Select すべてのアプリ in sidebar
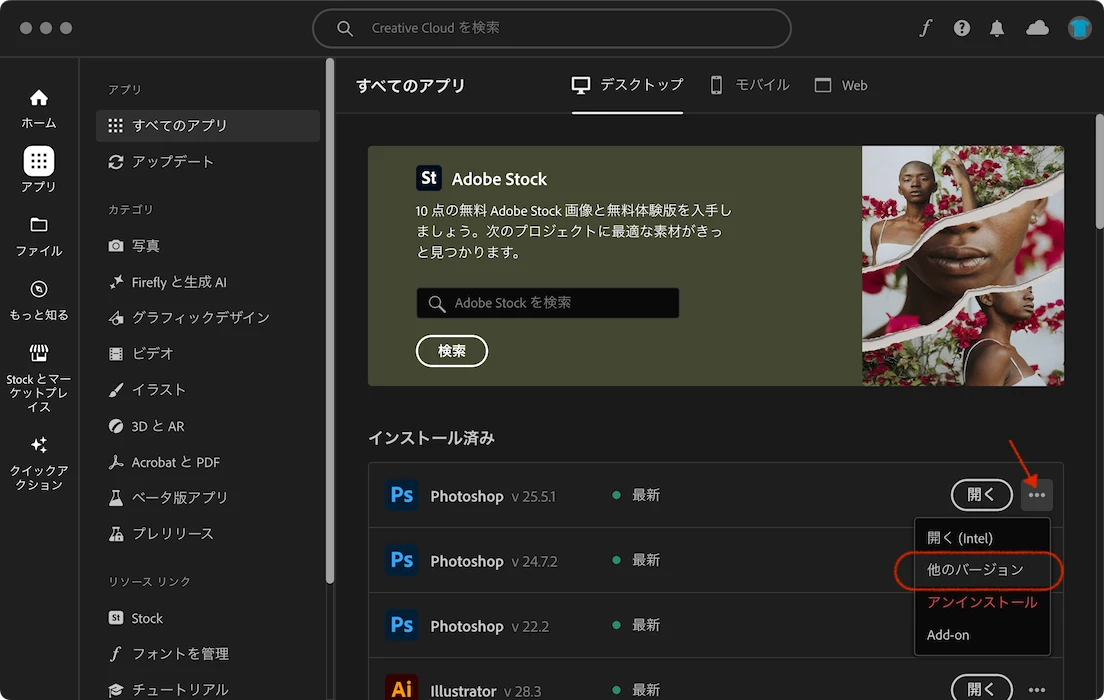1104x700 pixels. pyautogui.click(x=208, y=125)
